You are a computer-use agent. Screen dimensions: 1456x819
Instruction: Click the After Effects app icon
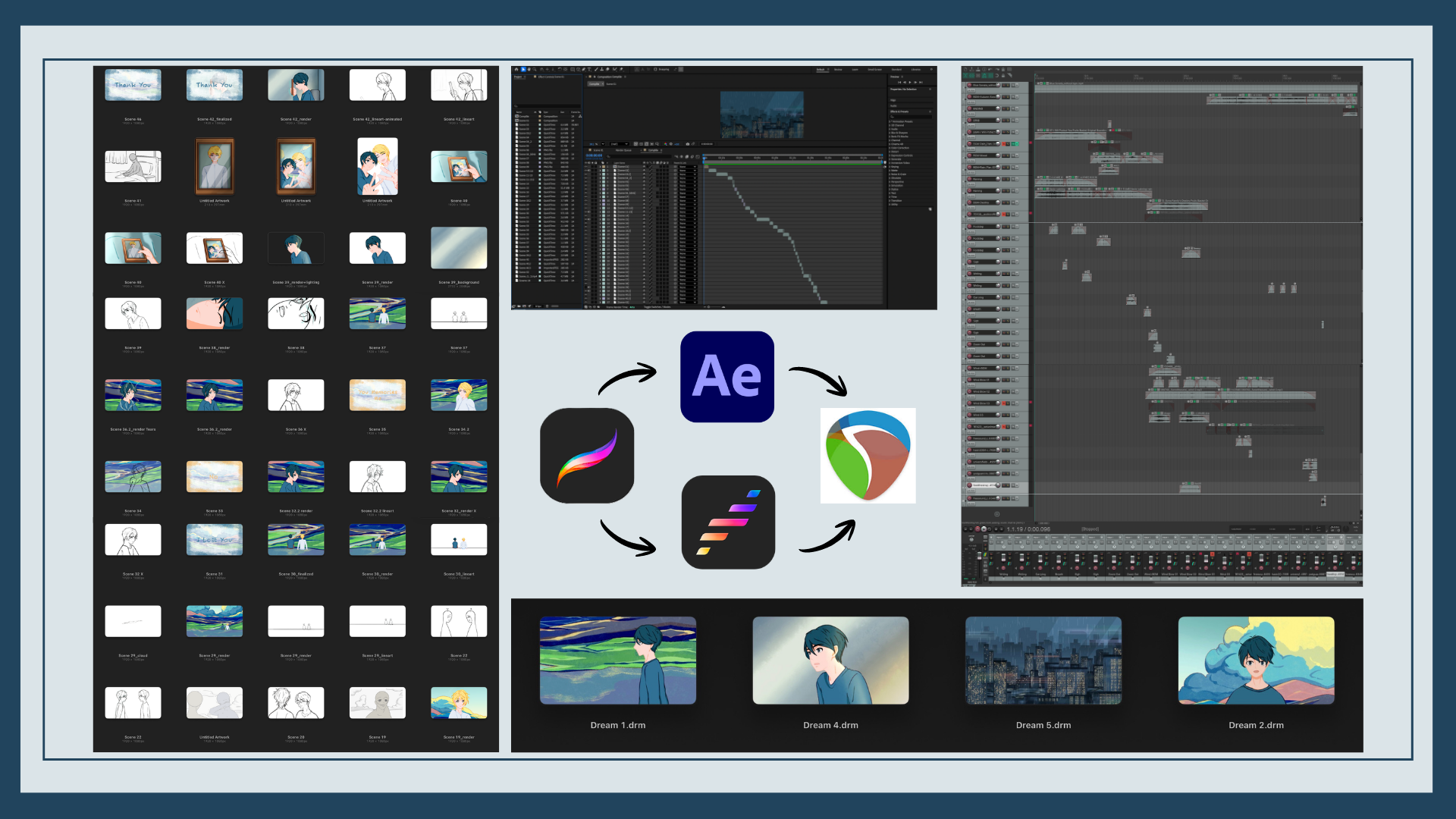(x=727, y=377)
